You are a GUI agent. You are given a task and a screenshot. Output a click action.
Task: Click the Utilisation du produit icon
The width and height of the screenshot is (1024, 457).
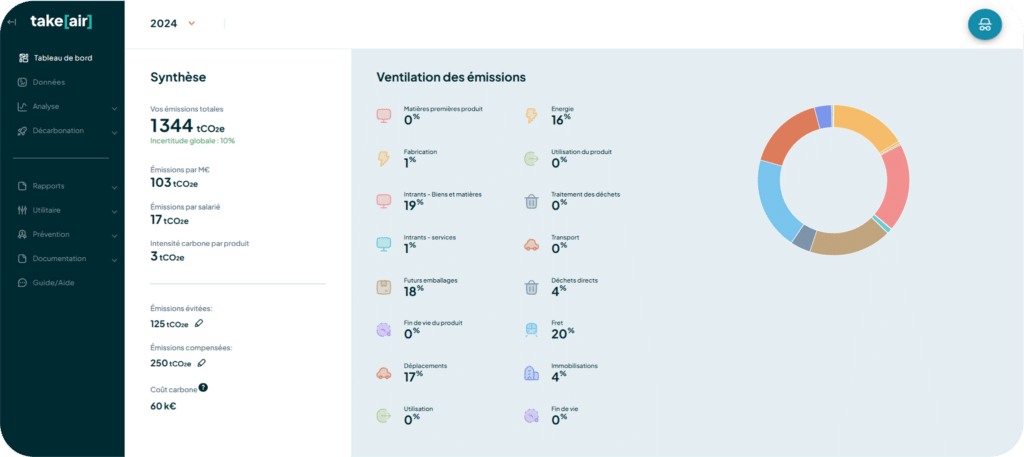pyautogui.click(x=531, y=159)
